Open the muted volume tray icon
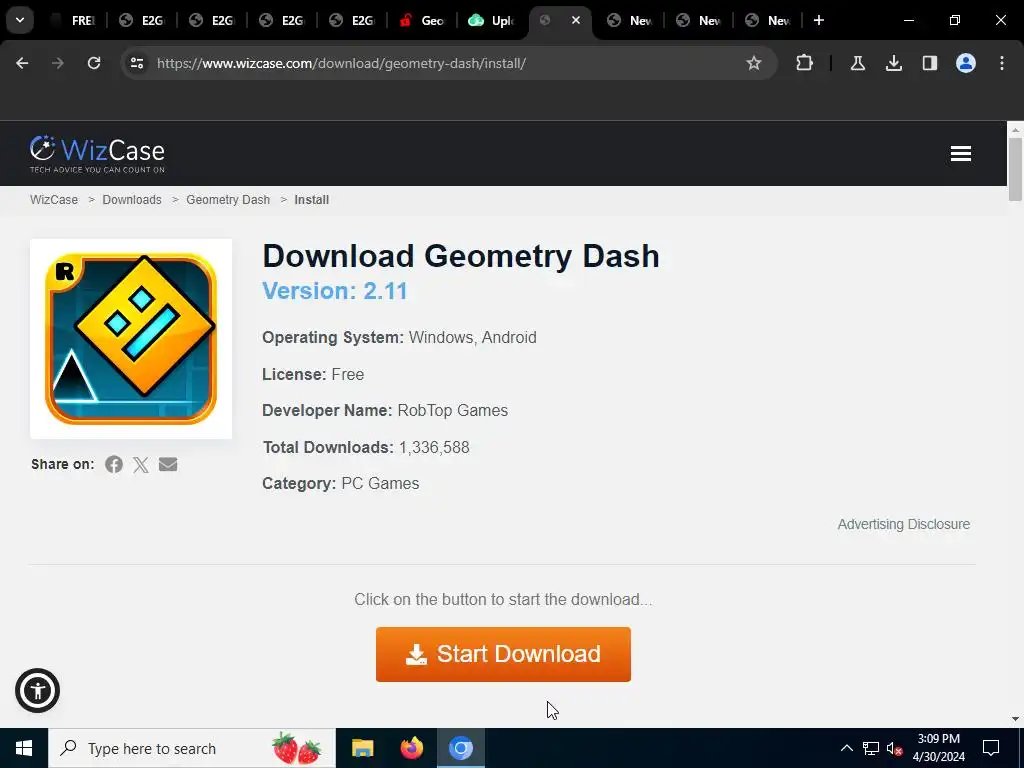This screenshot has width=1024, height=768. pyautogui.click(x=895, y=748)
